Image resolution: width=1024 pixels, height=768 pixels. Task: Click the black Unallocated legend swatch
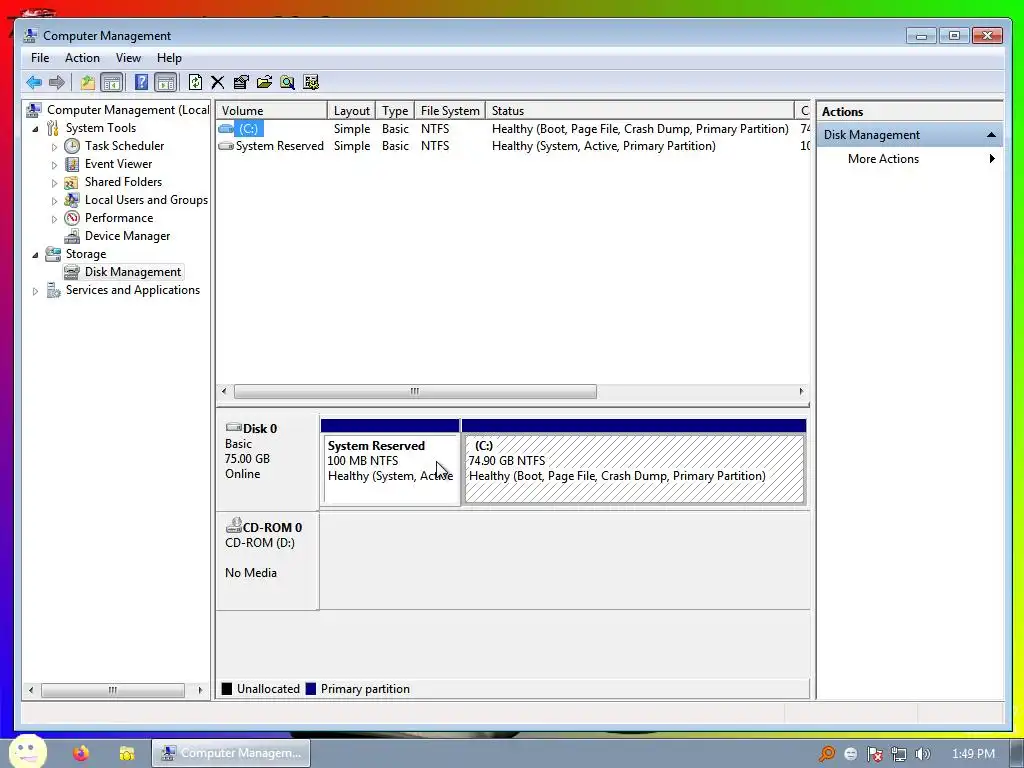point(227,689)
